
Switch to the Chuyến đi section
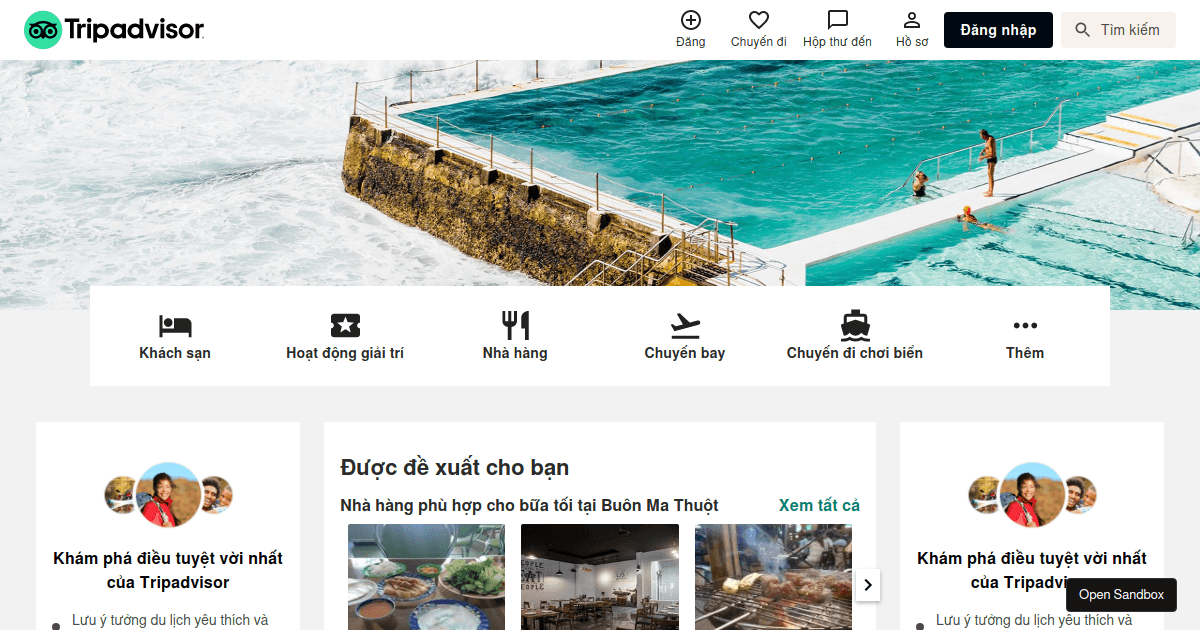click(758, 29)
